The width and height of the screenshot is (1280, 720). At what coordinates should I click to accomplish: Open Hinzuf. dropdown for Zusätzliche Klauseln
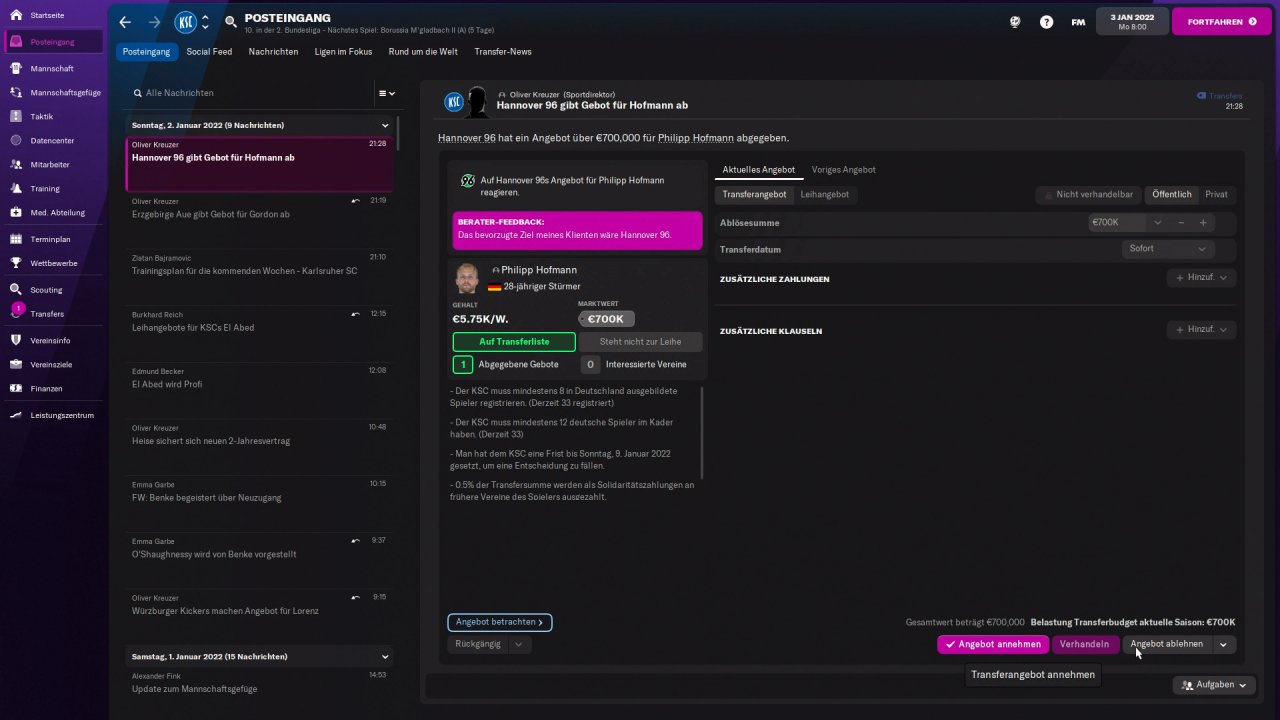coord(1201,330)
